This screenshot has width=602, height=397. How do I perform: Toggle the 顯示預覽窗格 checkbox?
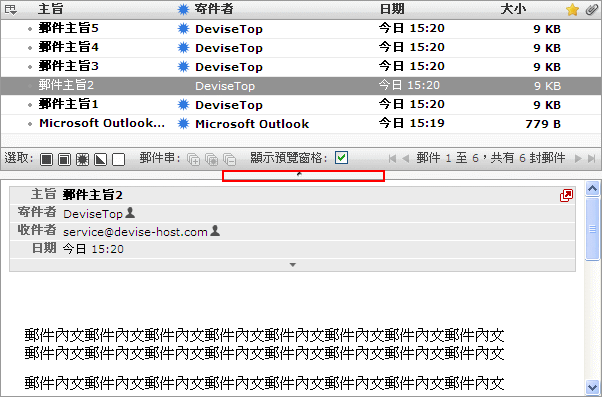341,157
